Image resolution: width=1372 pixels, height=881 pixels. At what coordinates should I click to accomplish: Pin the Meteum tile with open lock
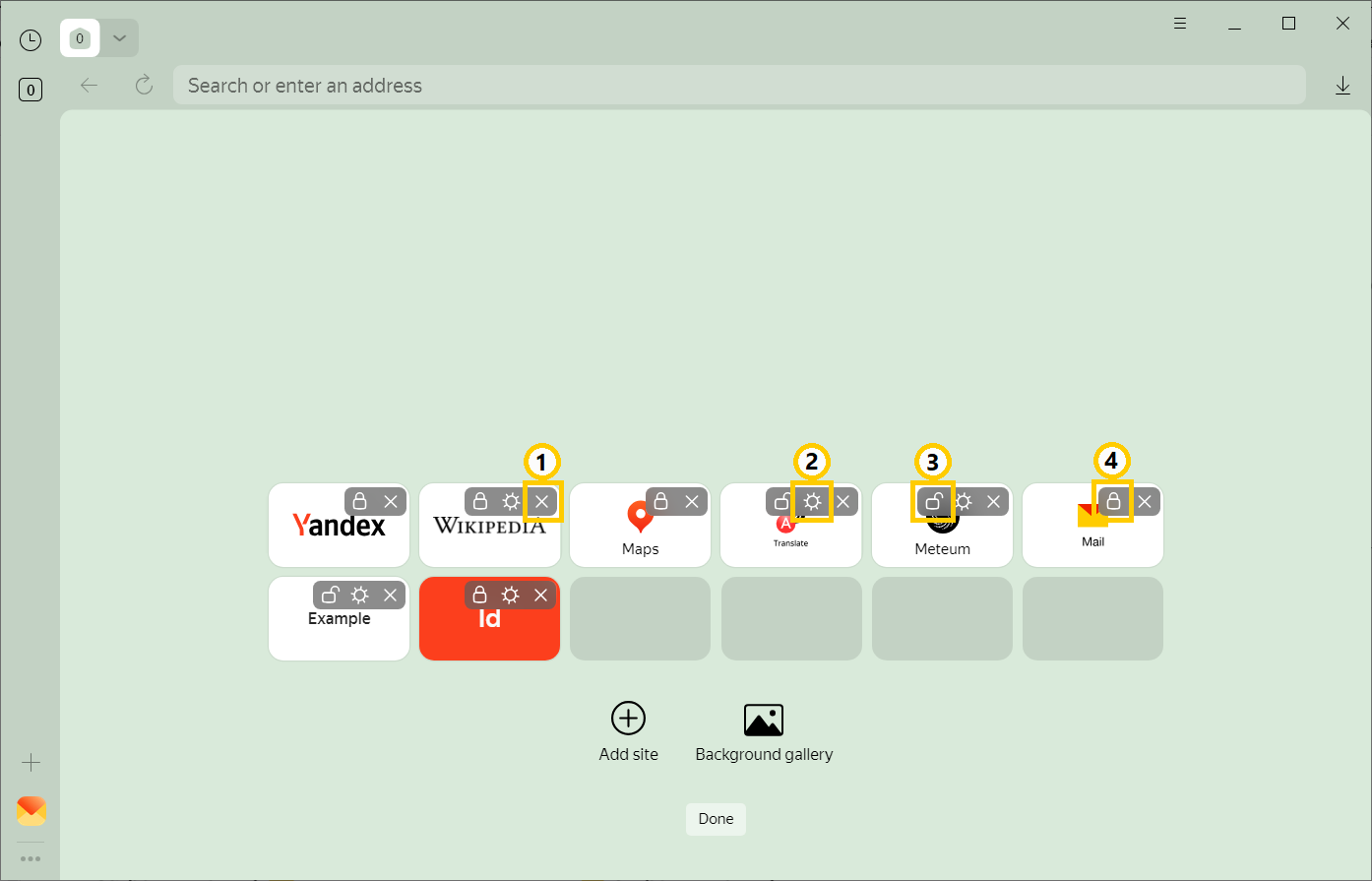[933, 502]
